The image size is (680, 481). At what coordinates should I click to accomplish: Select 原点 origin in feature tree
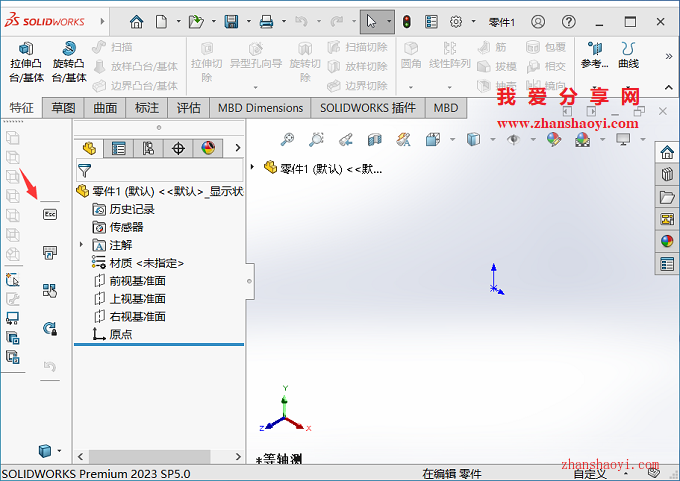click(112, 334)
